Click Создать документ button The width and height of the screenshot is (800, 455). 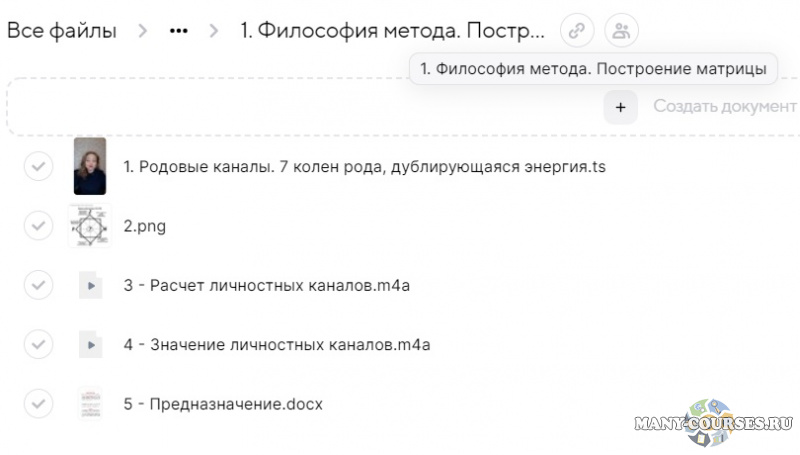click(x=724, y=106)
